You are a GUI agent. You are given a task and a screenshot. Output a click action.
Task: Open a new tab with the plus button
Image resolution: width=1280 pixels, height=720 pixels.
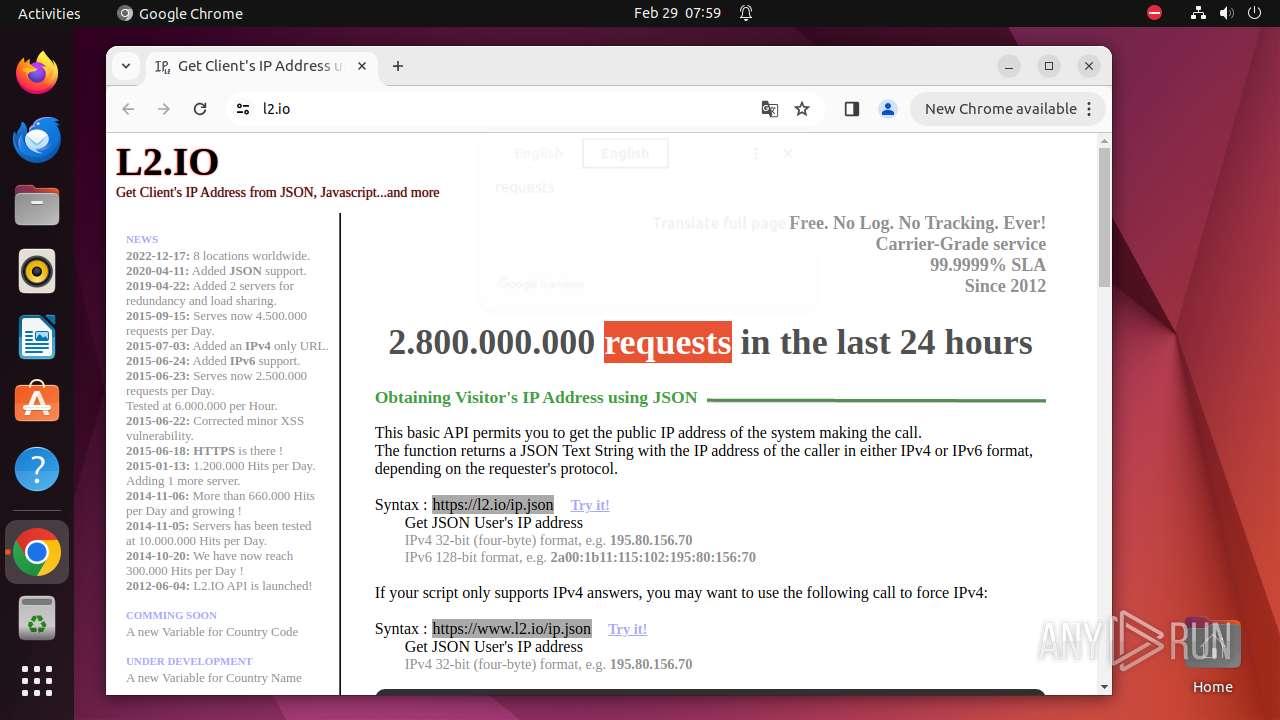point(398,66)
